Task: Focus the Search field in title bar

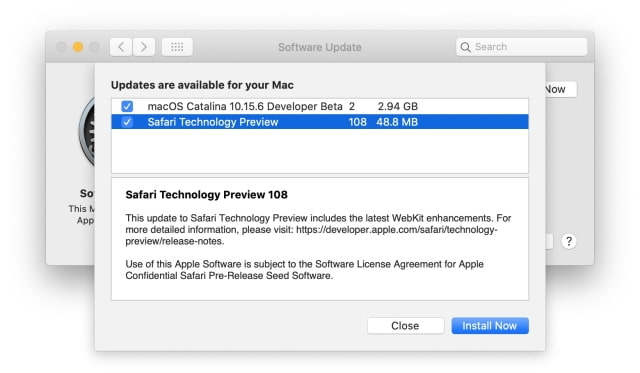Action: 522,47
